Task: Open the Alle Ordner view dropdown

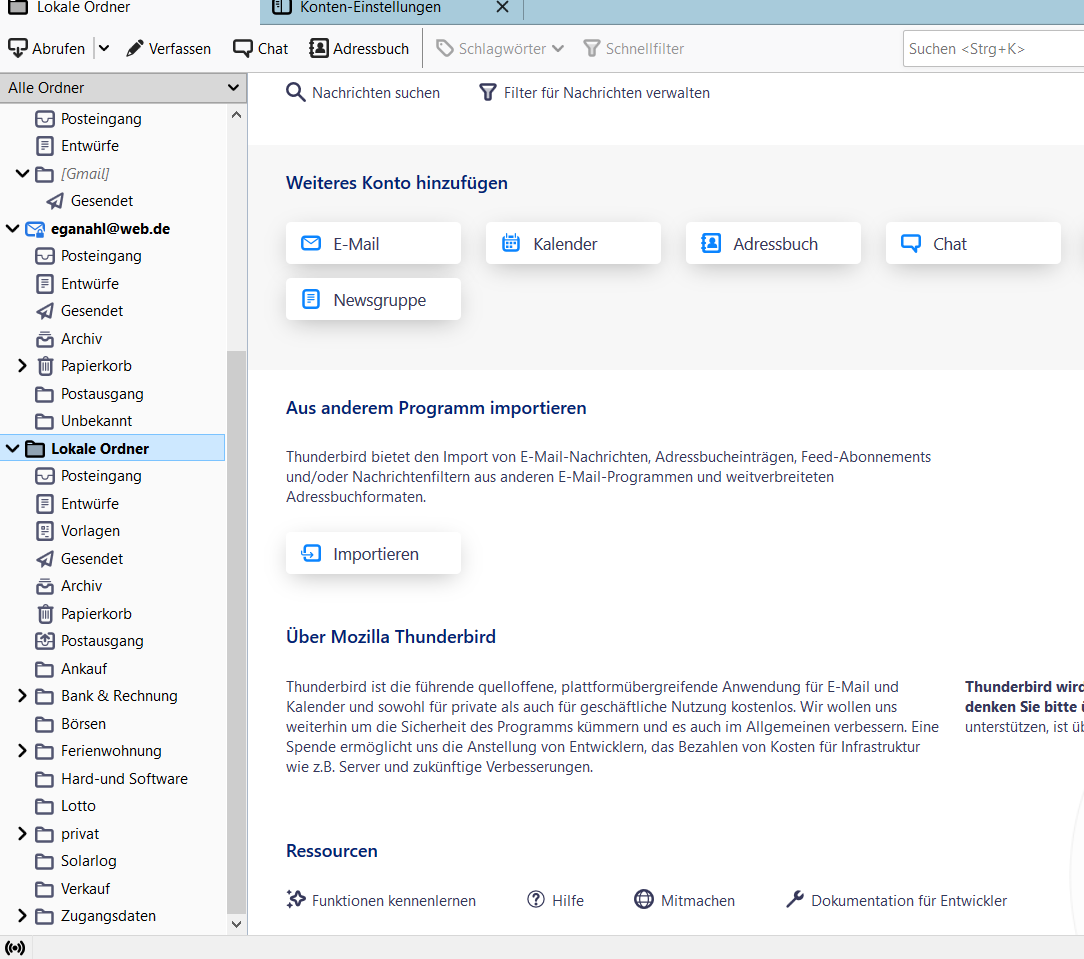Action: click(122, 88)
